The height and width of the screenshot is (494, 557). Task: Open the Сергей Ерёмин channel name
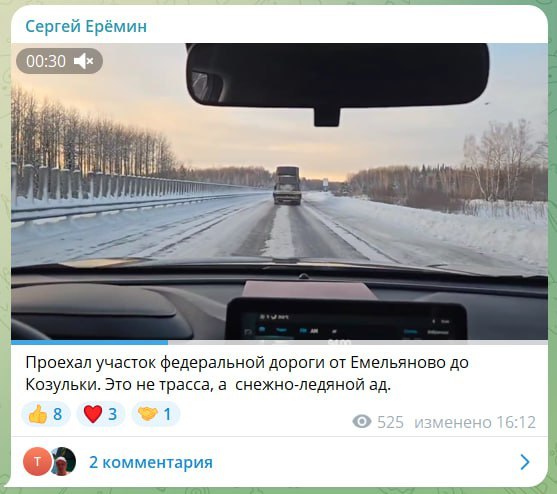click(86, 26)
